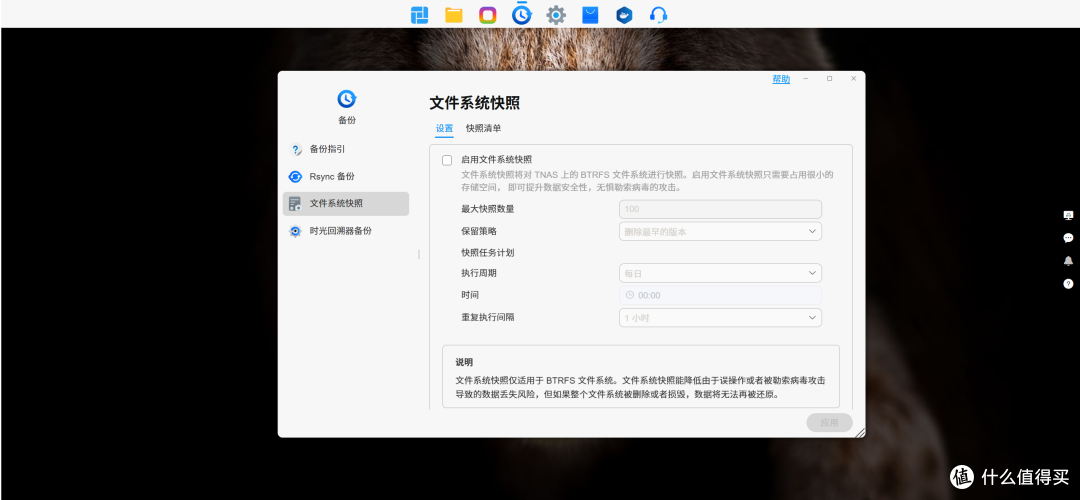
Task: Open the App Center shopping bag icon
Action: tap(590, 14)
